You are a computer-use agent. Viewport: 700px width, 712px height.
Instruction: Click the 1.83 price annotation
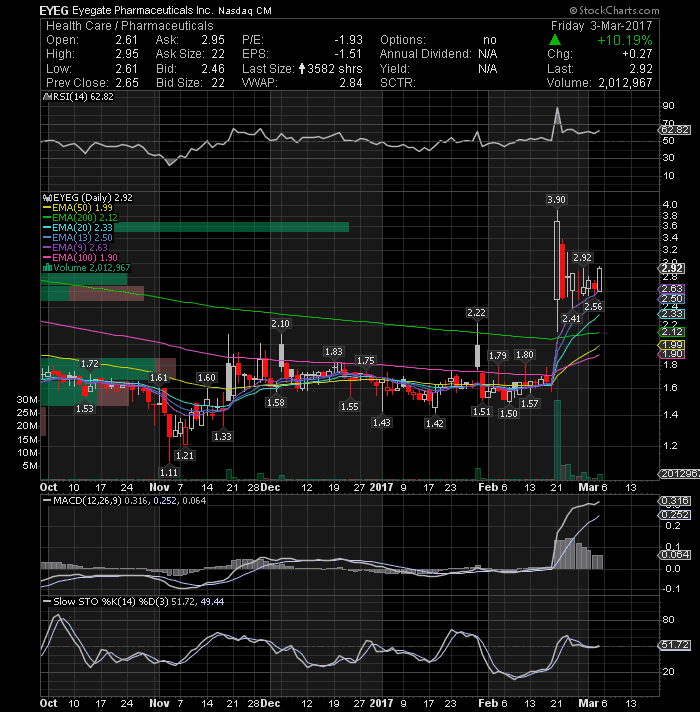point(334,351)
